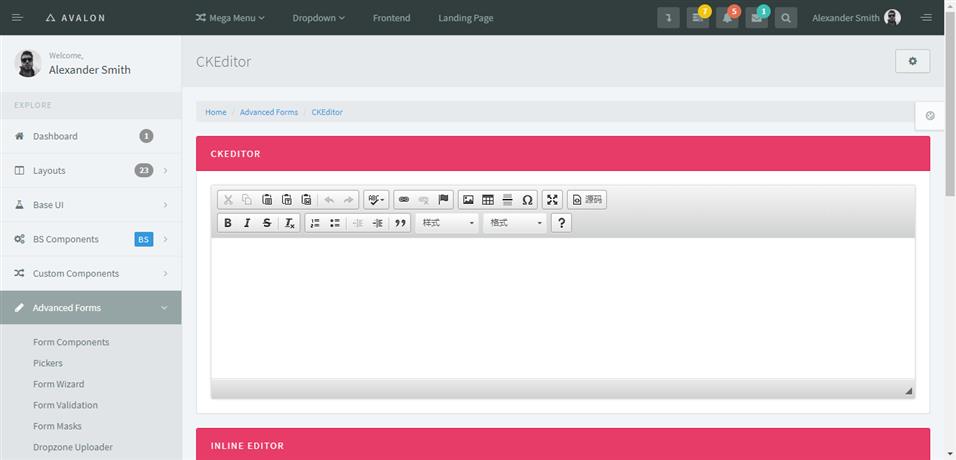The image size is (956, 460).
Task: Insert a link with the chain icon
Action: [404, 199]
